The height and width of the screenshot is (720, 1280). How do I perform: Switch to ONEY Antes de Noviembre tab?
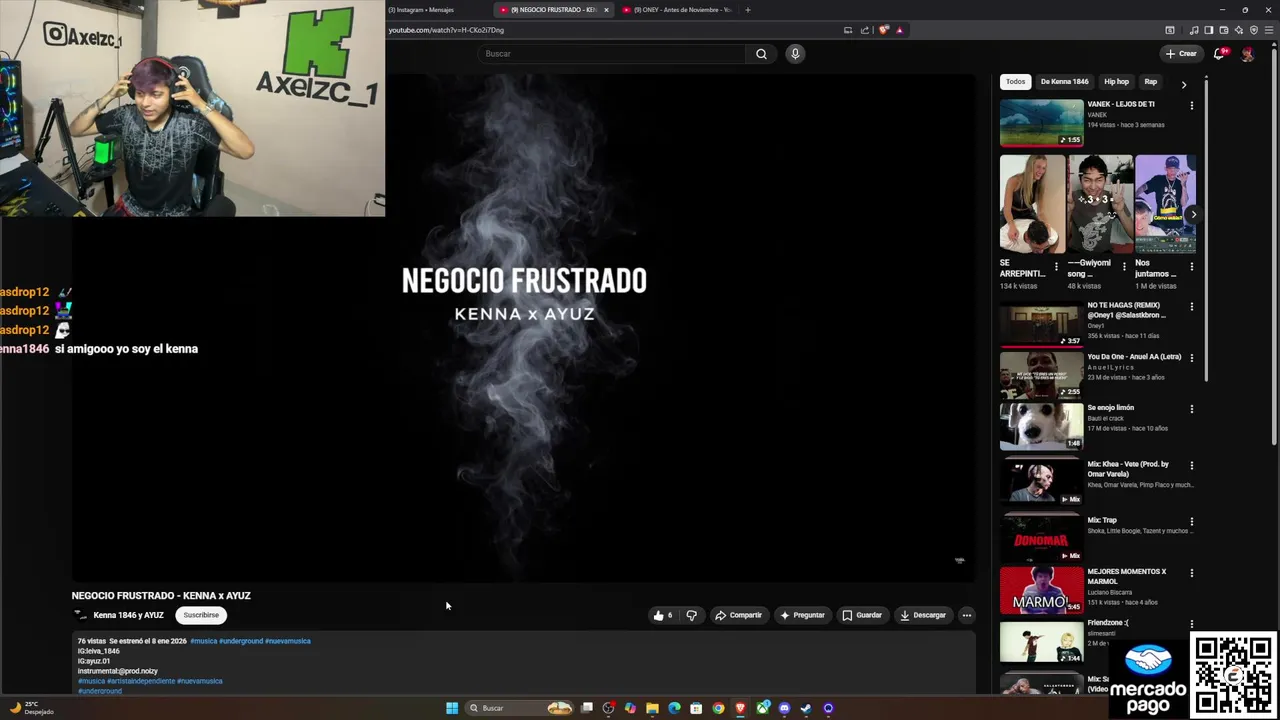677,10
